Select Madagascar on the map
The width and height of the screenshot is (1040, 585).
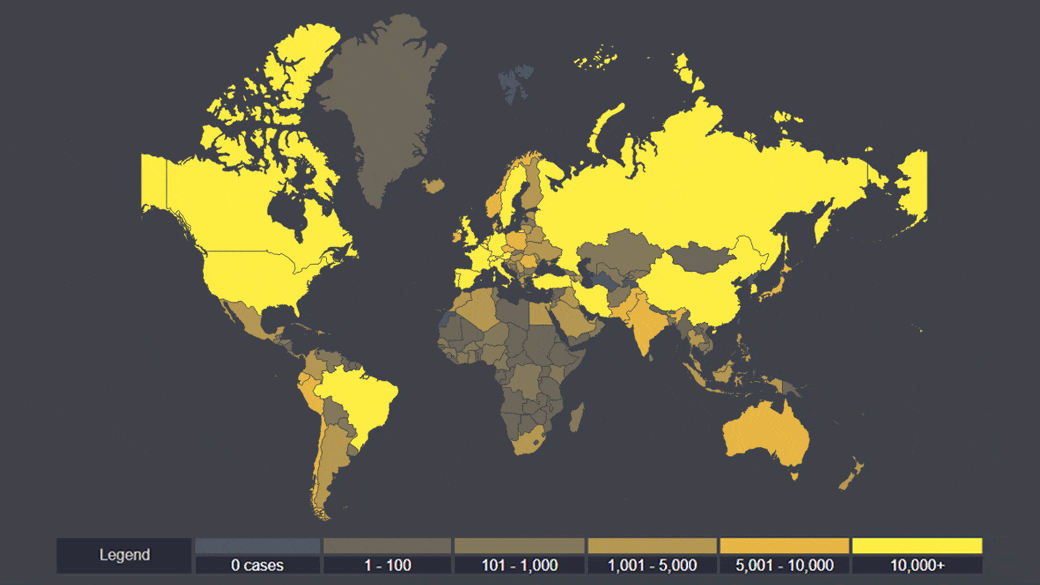point(578,418)
